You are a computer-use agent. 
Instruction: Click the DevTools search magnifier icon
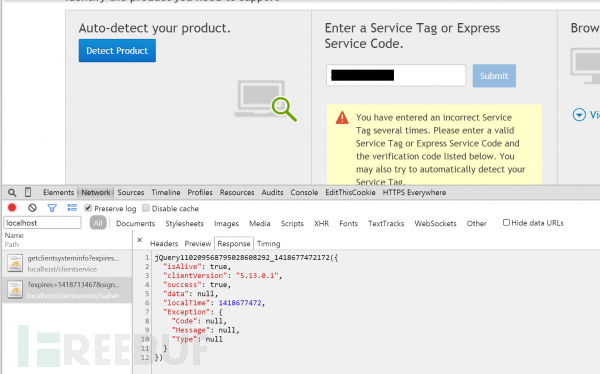pyautogui.click(x=12, y=193)
